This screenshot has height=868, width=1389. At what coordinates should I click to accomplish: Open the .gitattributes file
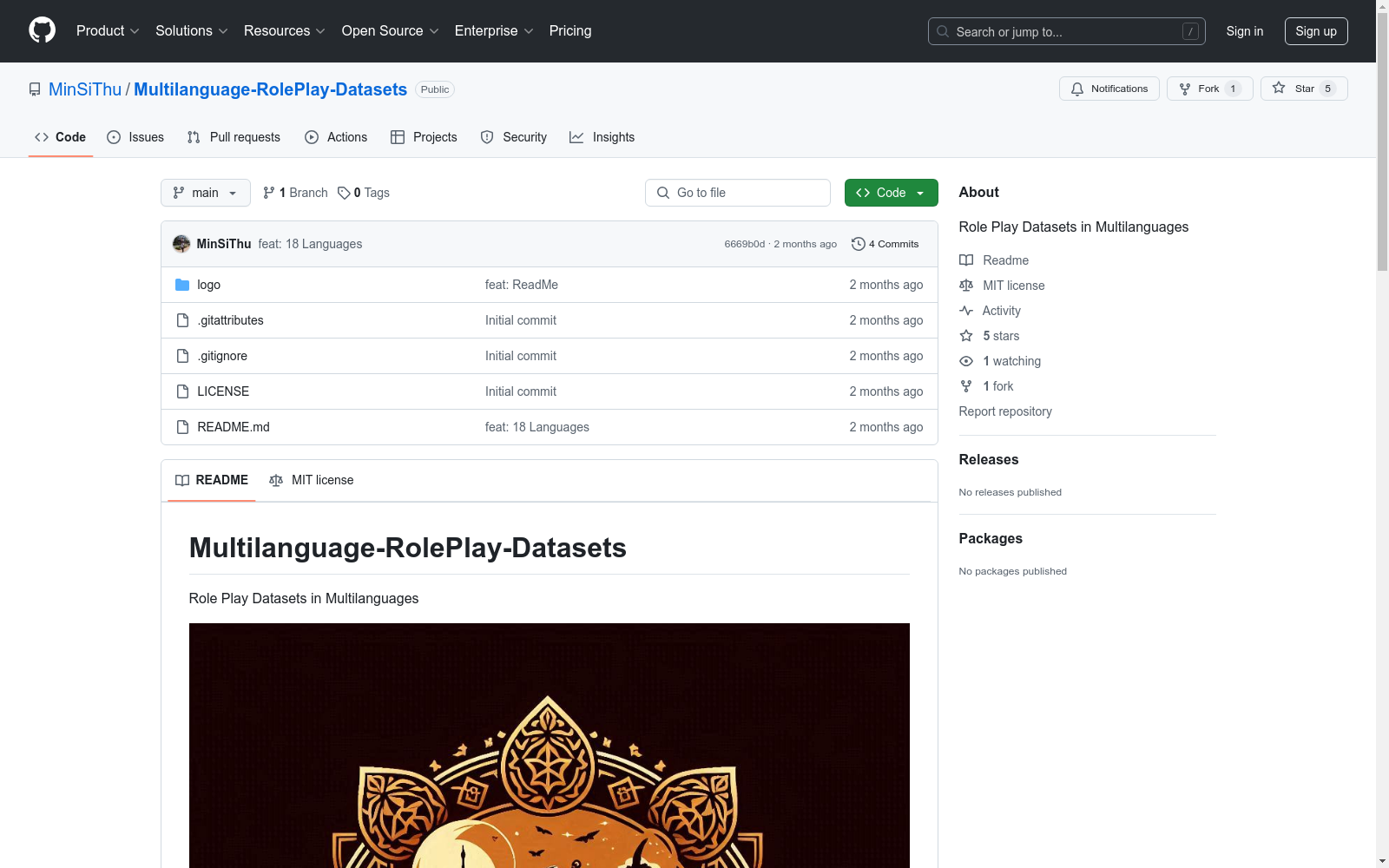(230, 320)
